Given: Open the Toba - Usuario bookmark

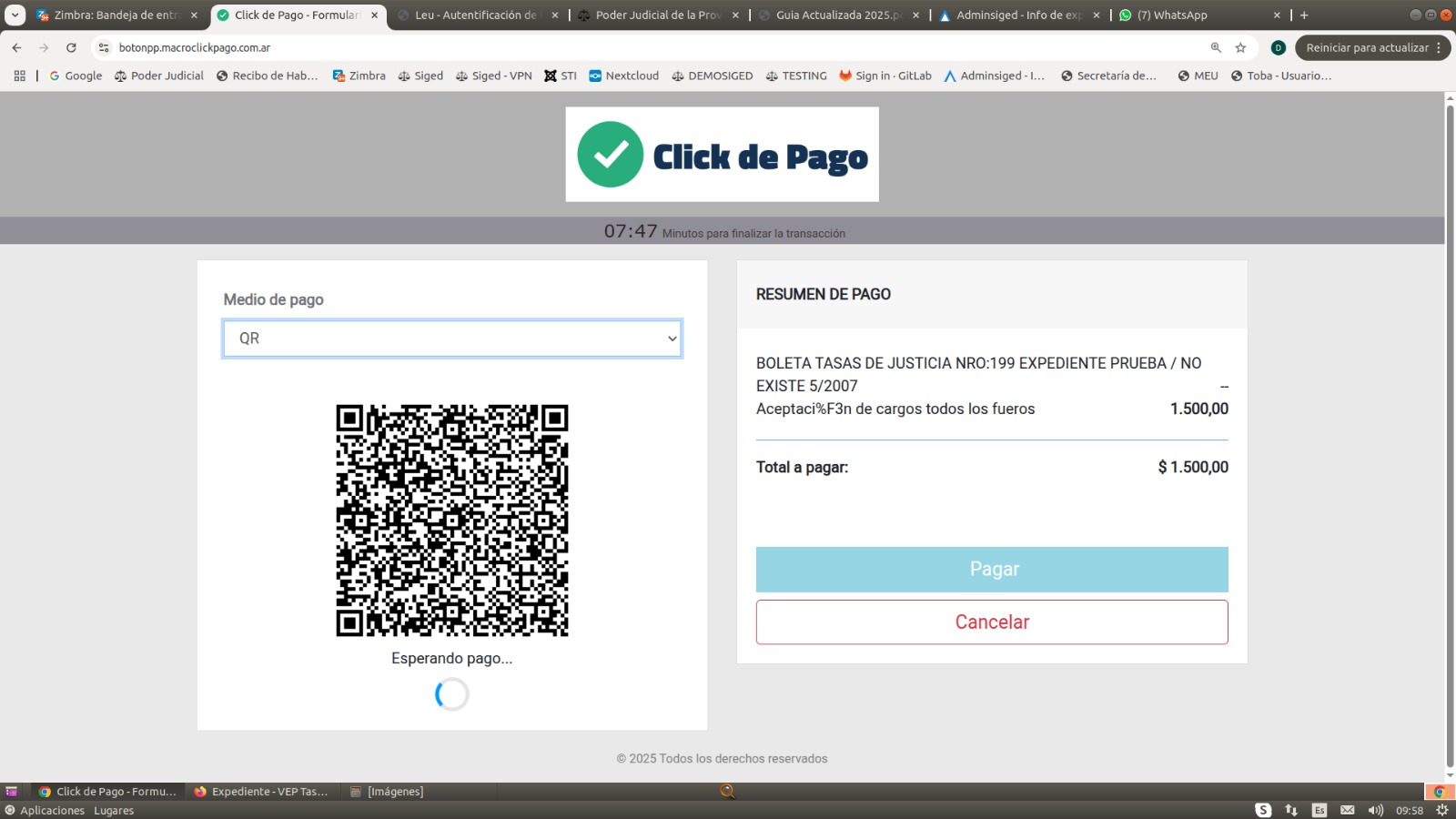Looking at the screenshot, I should pyautogui.click(x=1280, y=76).
